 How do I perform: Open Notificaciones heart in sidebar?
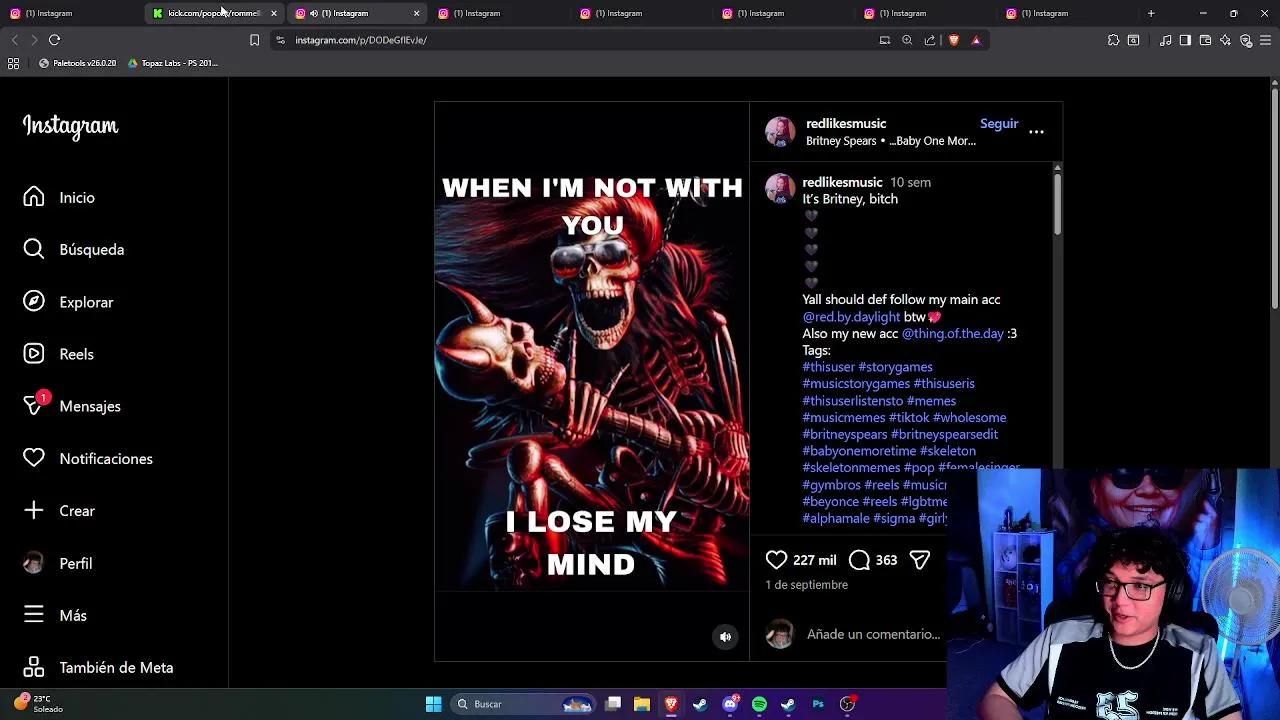[88, 458]
